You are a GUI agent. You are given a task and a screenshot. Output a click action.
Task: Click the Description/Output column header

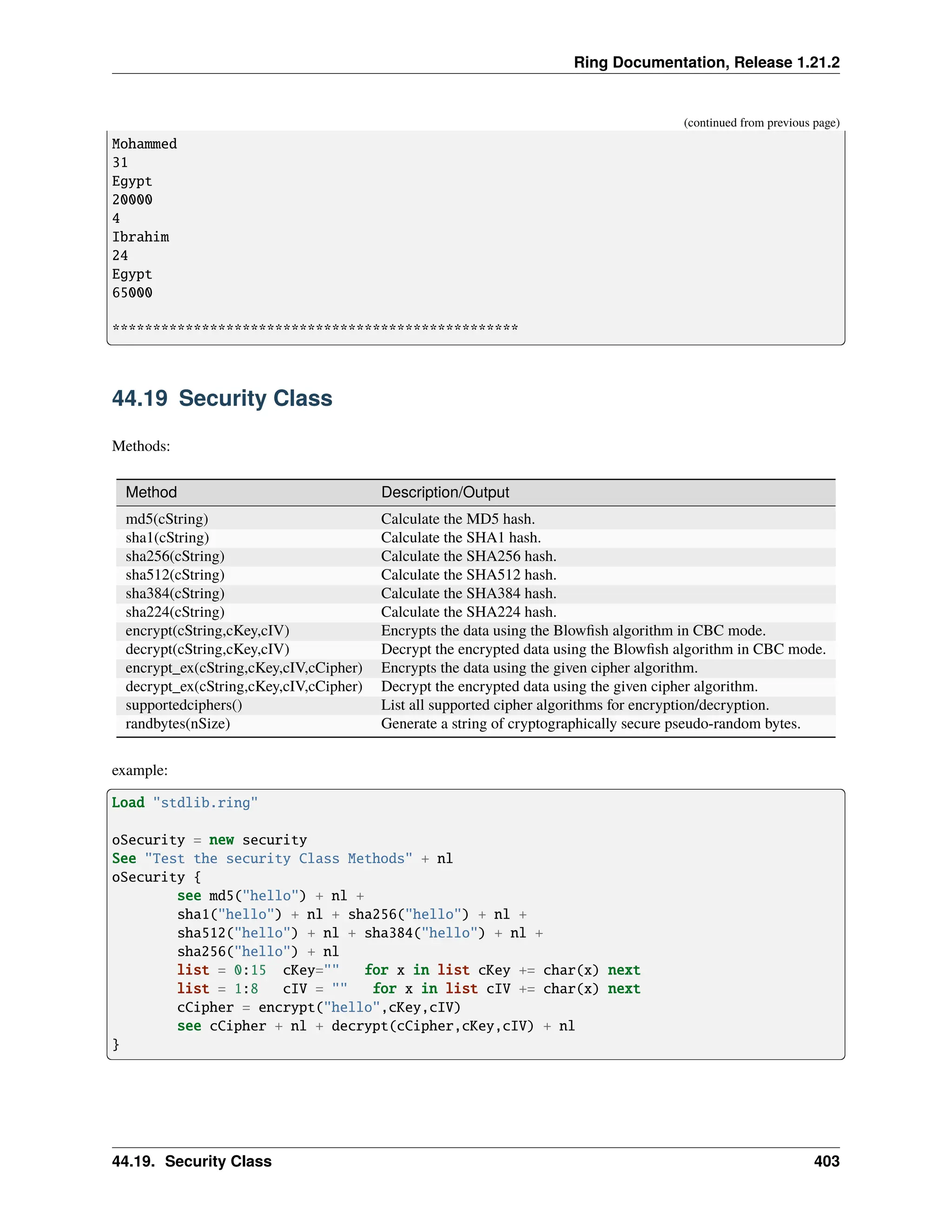point(445,492)
